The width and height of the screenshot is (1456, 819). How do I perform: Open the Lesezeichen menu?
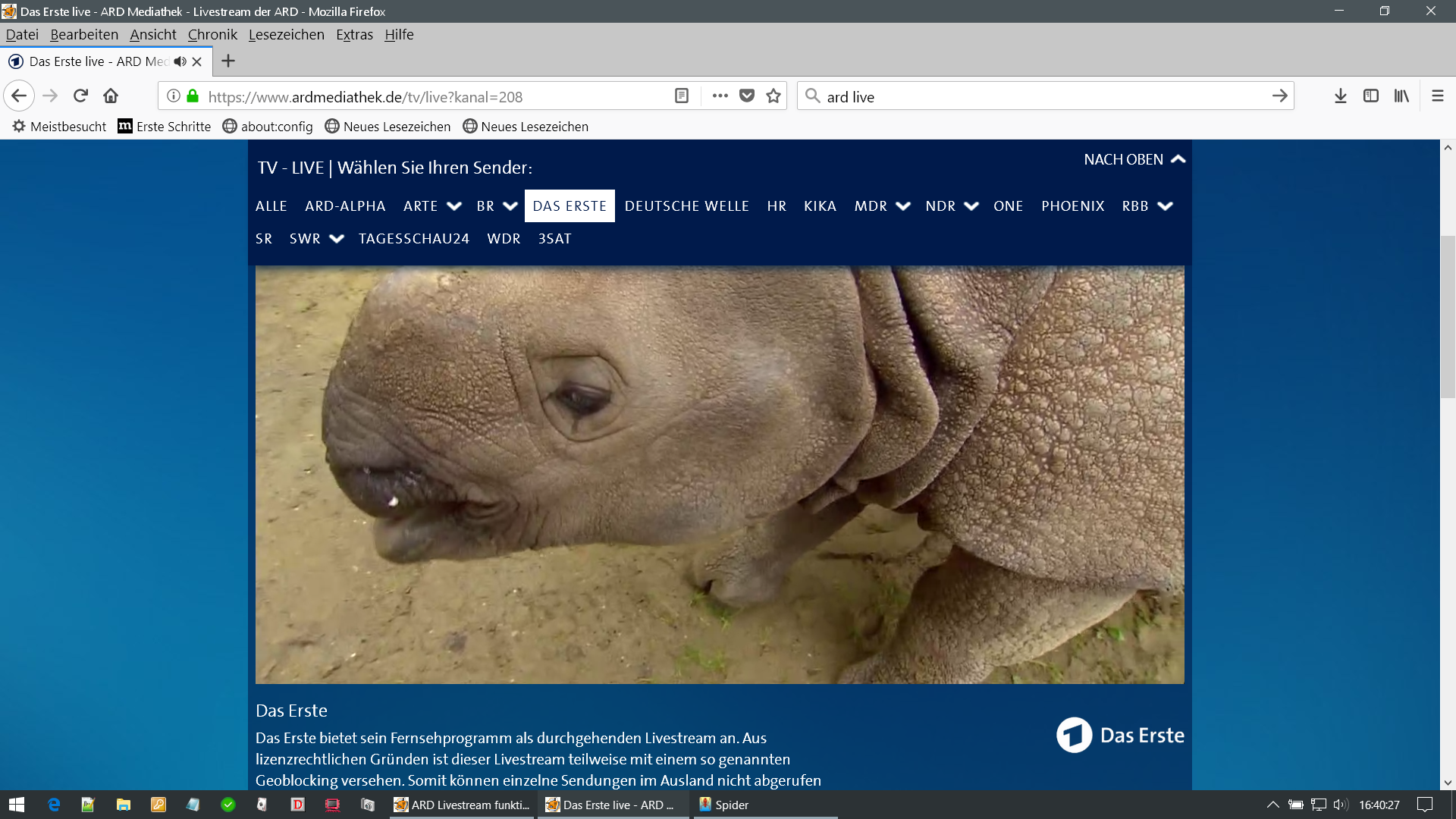pyautogui.click(x=286, y=35)
